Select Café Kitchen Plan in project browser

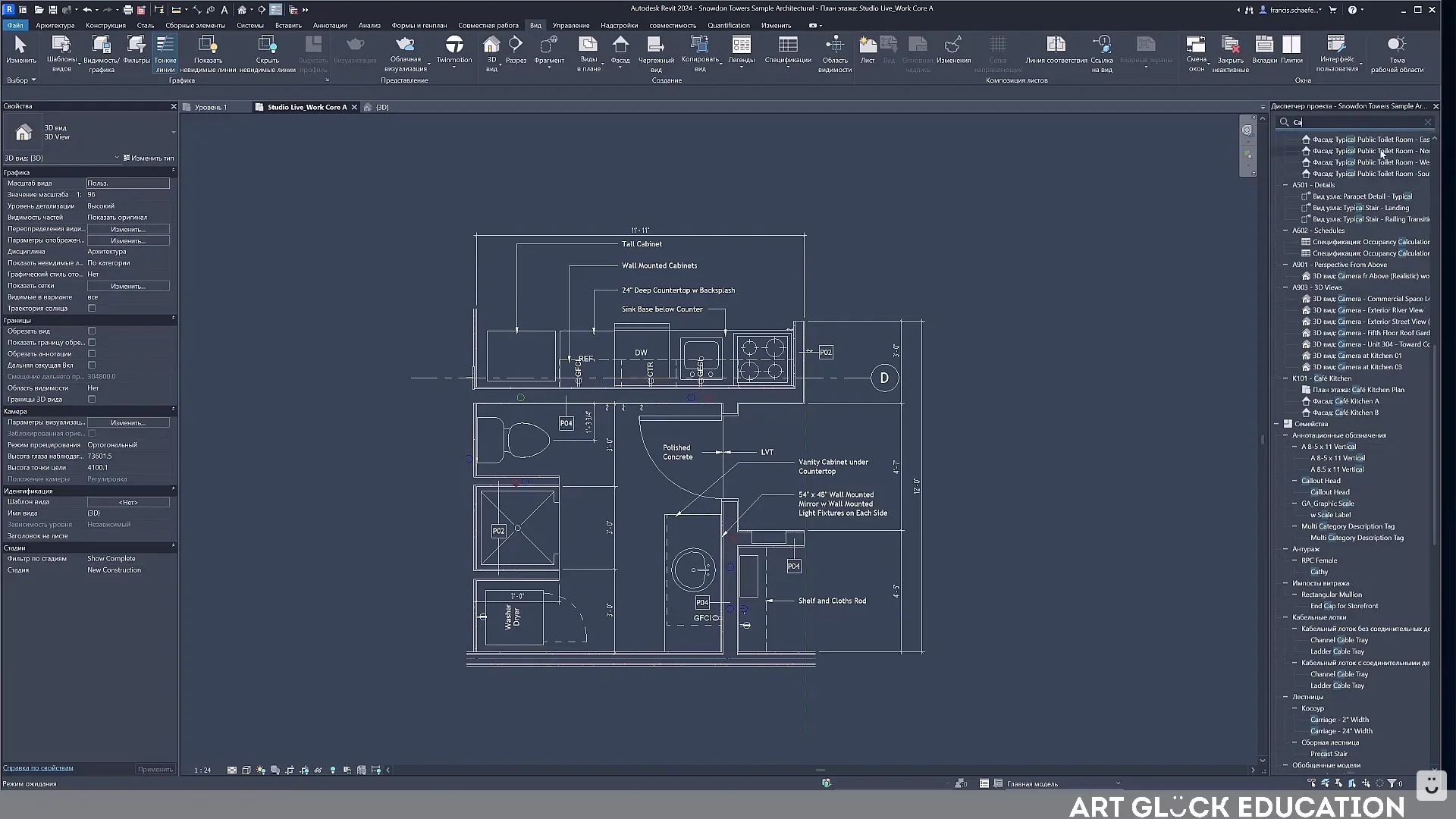click(x=1358, y=390)
